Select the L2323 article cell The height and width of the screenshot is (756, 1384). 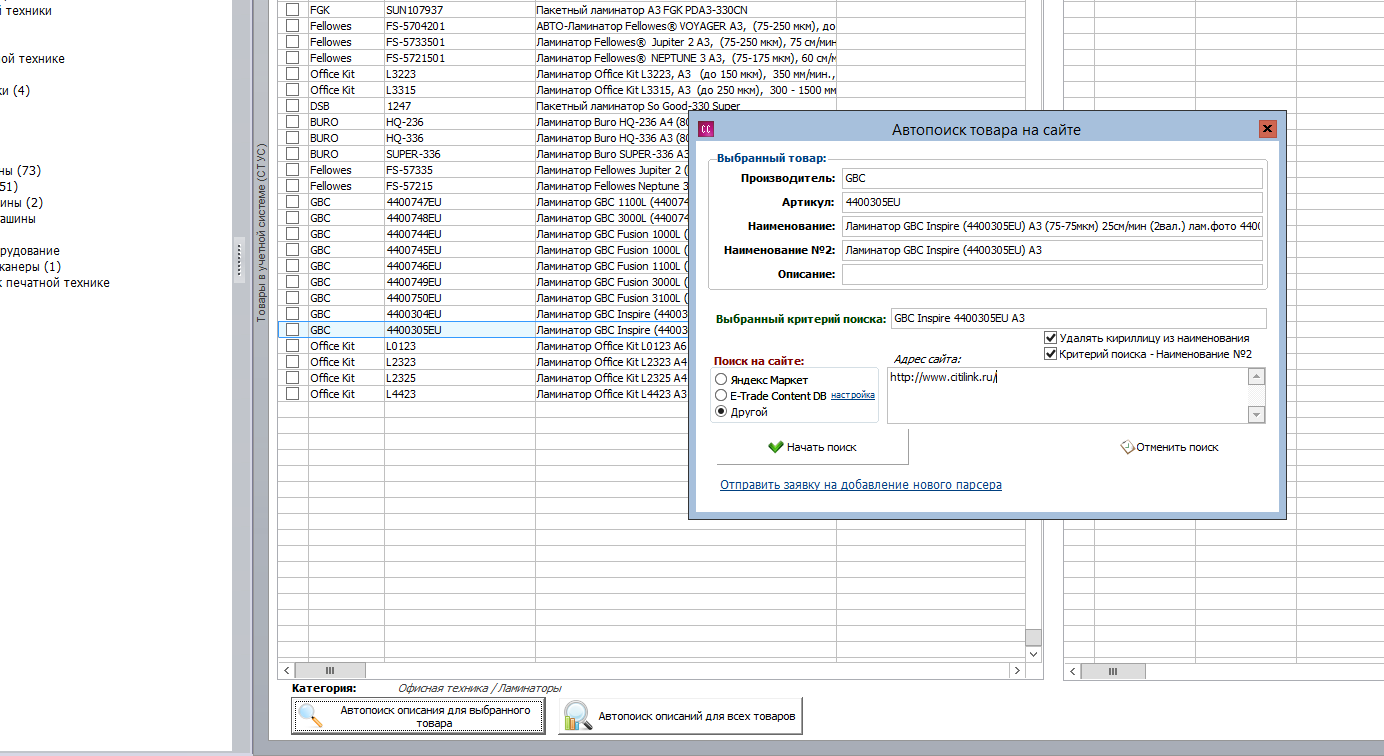460,362
